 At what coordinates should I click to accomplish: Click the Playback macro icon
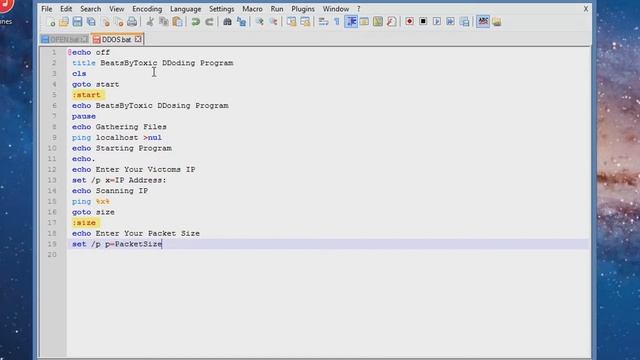[437, 21]
